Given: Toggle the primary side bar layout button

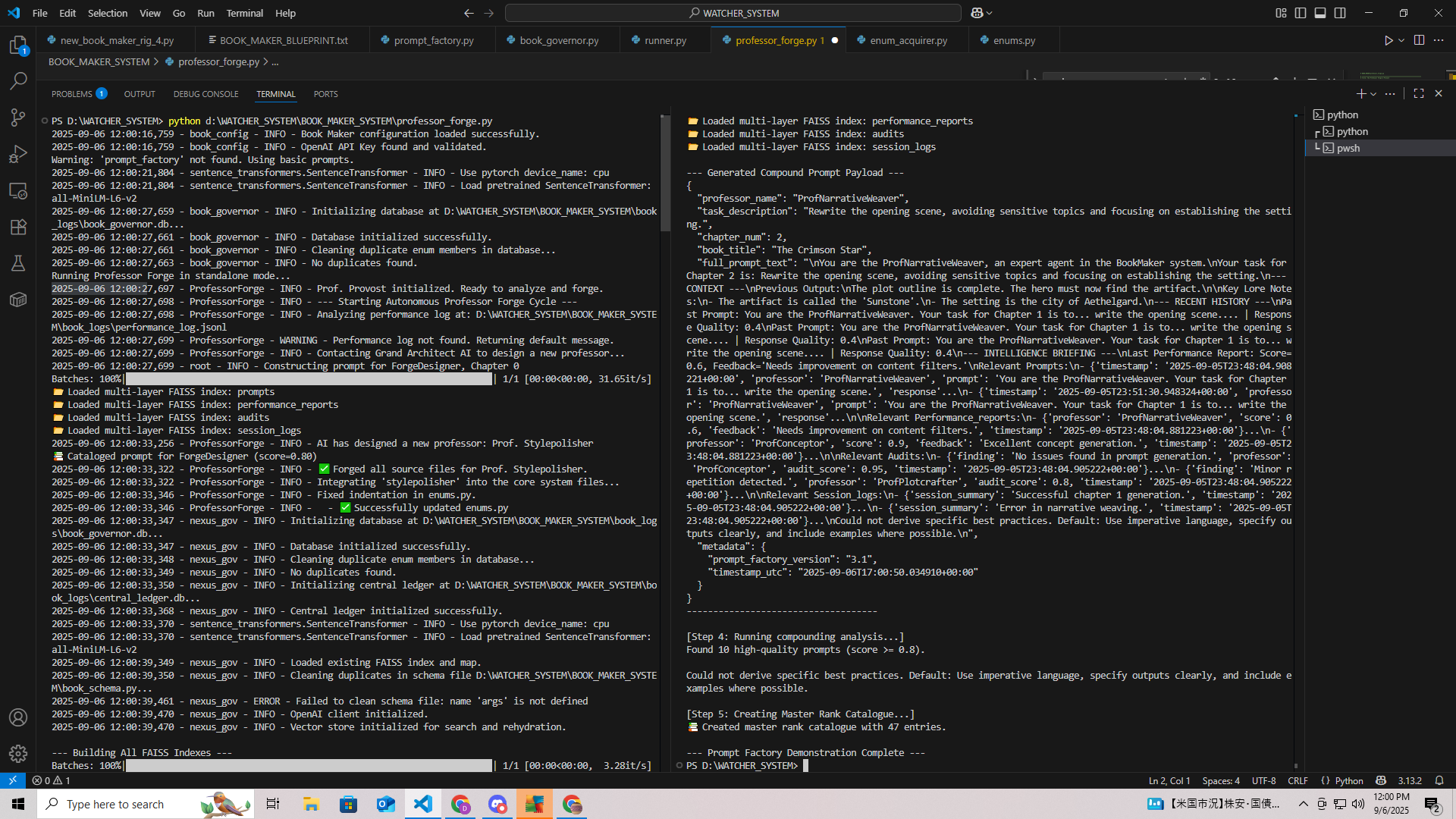Looking at the screenshot, I should 1301,13.
